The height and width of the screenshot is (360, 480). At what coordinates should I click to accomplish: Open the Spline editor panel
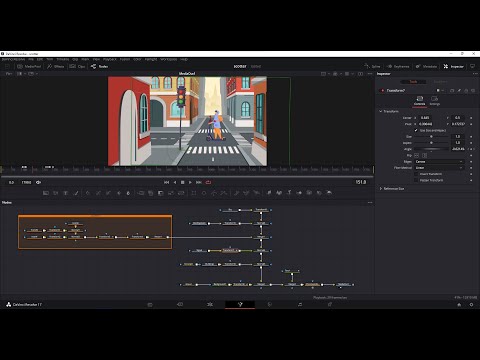click(372, 66)
